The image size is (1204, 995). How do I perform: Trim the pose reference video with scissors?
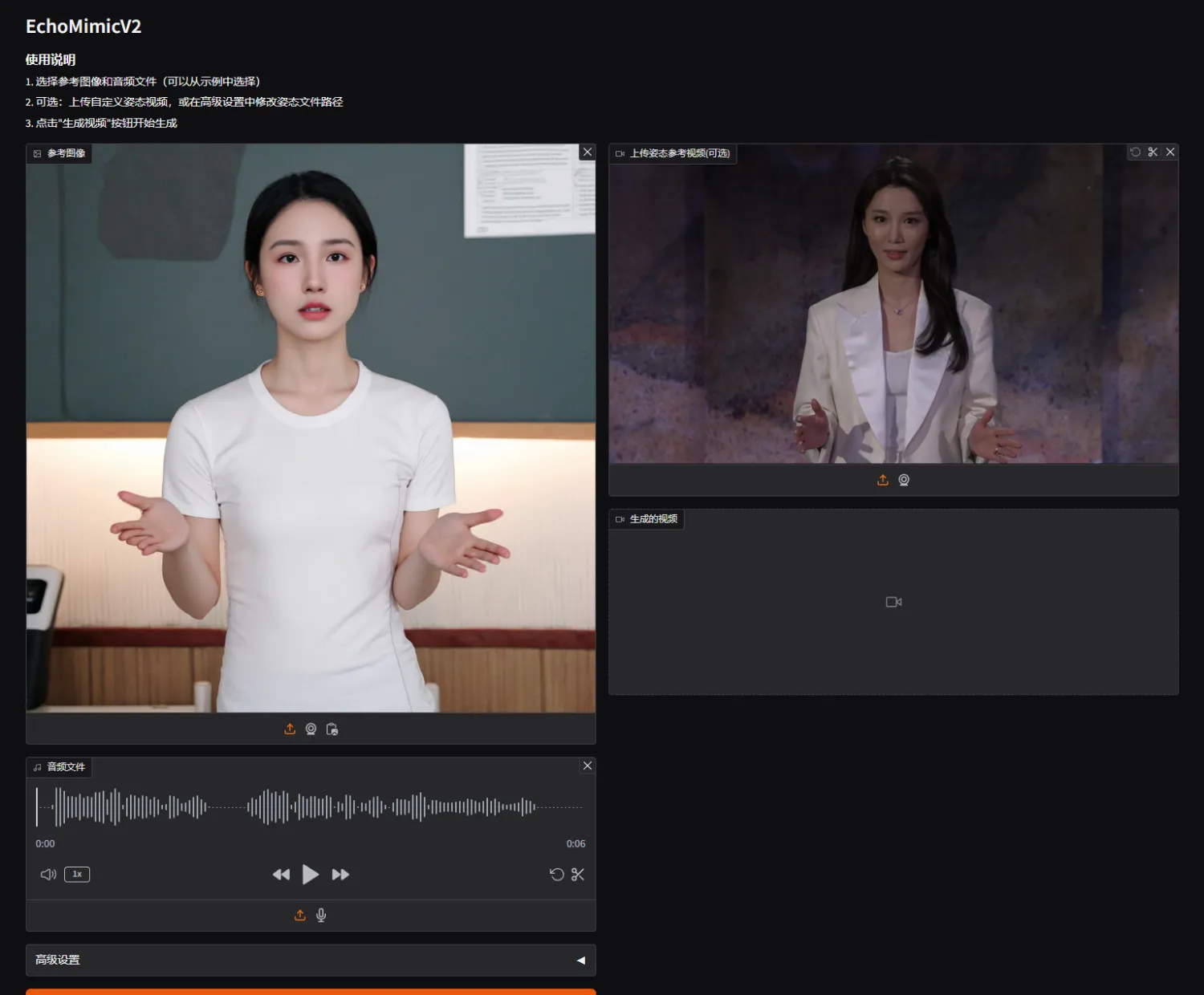click(1153, 152)
